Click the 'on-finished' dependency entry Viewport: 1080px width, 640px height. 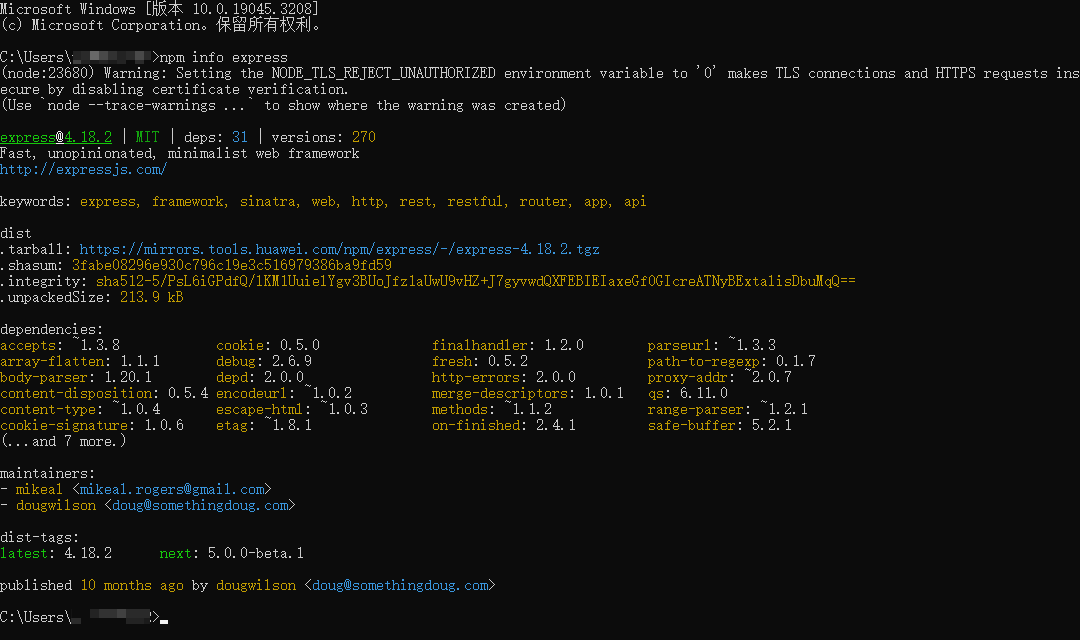click(503, 426)
